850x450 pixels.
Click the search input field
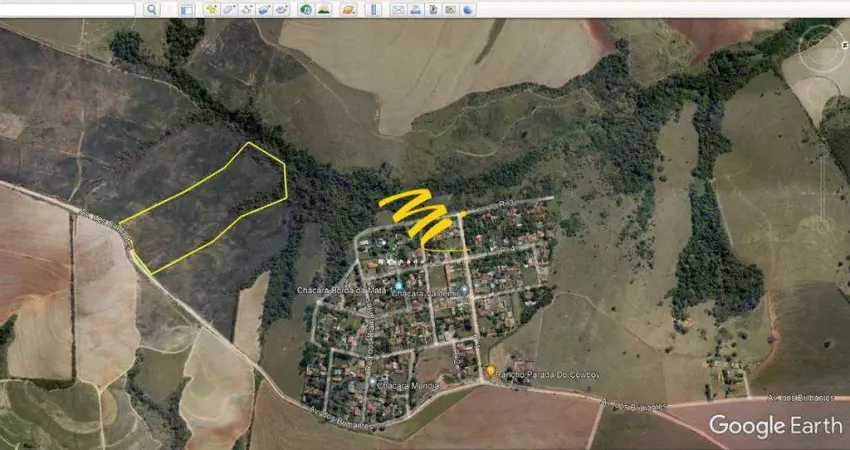[x=68, y=9]
